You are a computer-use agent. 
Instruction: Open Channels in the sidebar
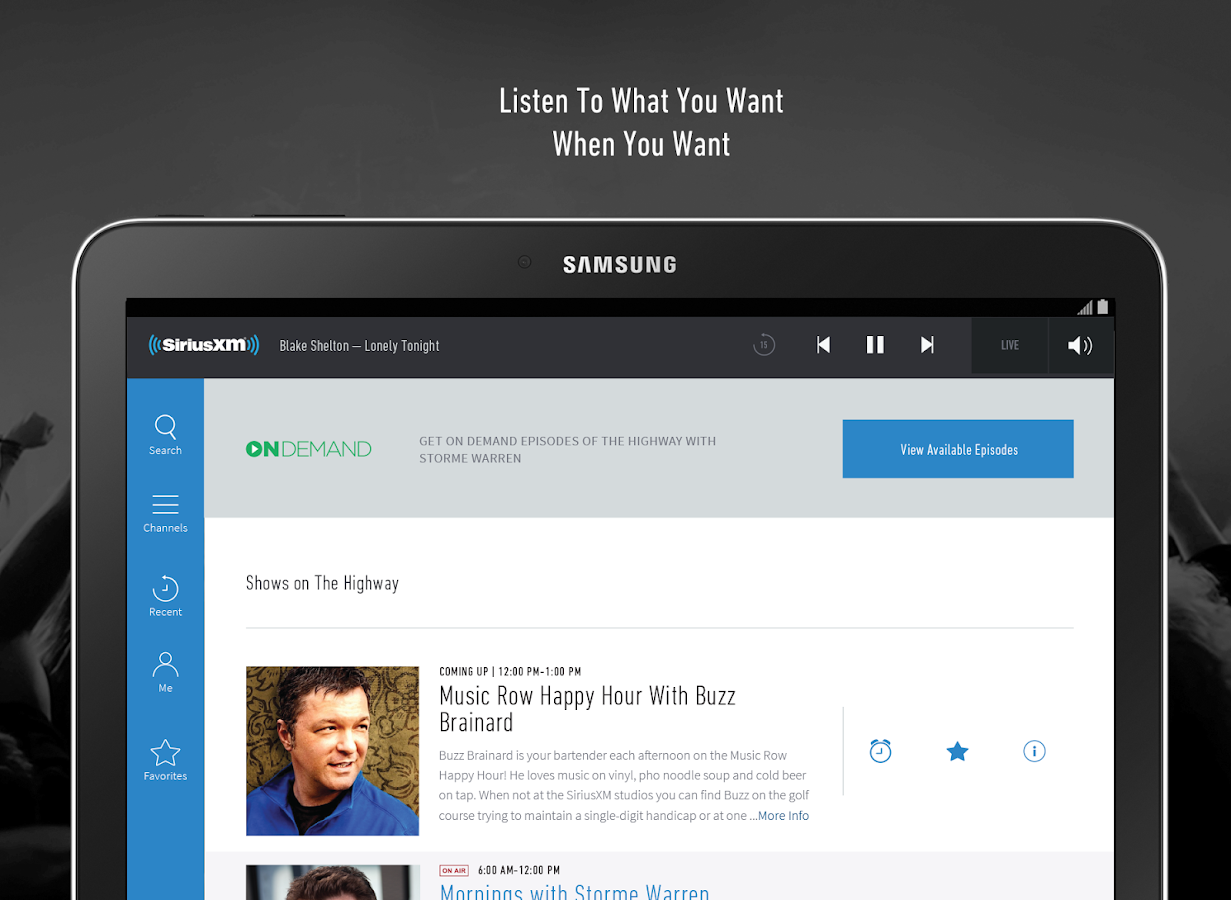tap(165, 514)
